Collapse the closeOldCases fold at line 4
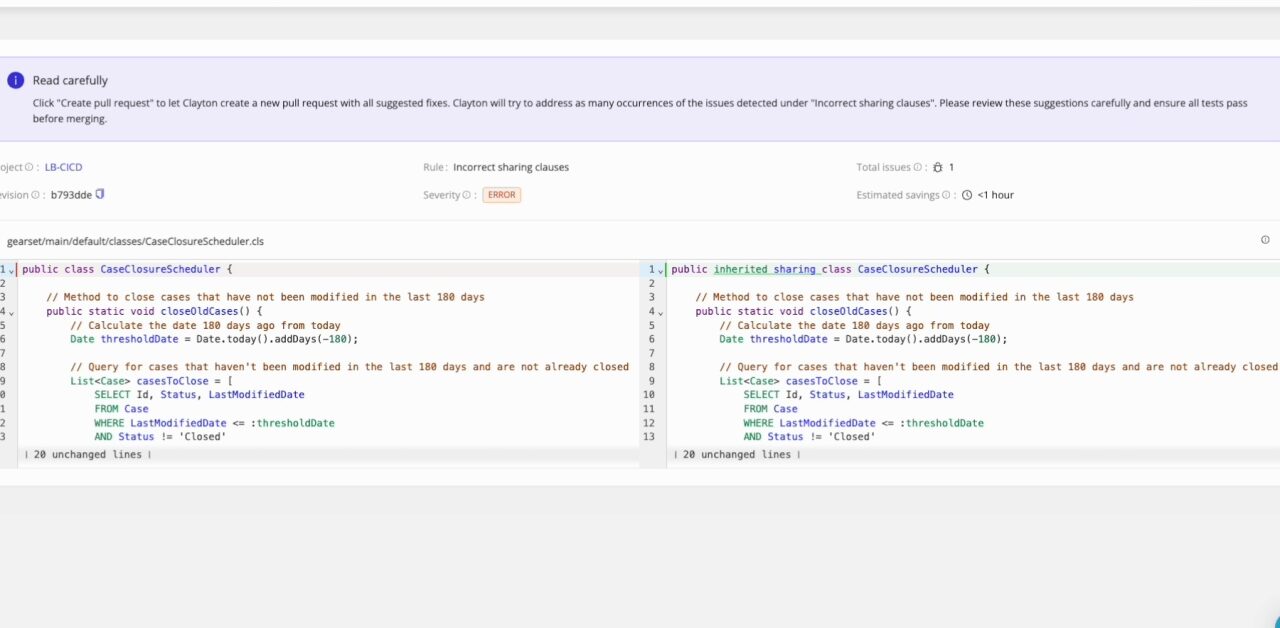1280x628 pixels. point(11,312)
